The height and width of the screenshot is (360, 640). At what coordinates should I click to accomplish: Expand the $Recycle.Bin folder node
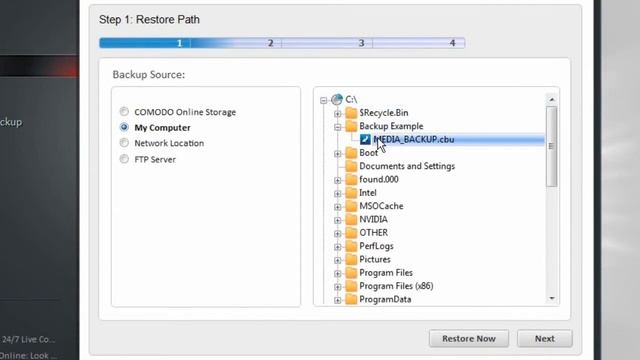click(338, 113)
